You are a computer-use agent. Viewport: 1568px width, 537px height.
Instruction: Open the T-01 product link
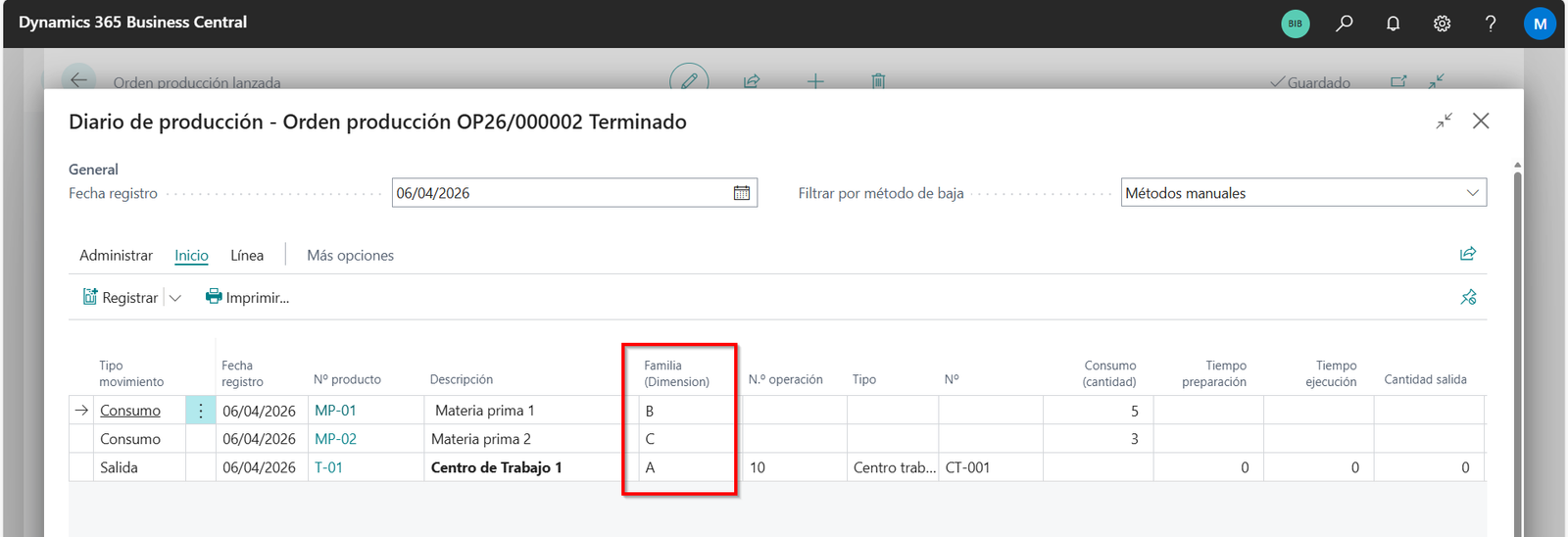[328, 467]
